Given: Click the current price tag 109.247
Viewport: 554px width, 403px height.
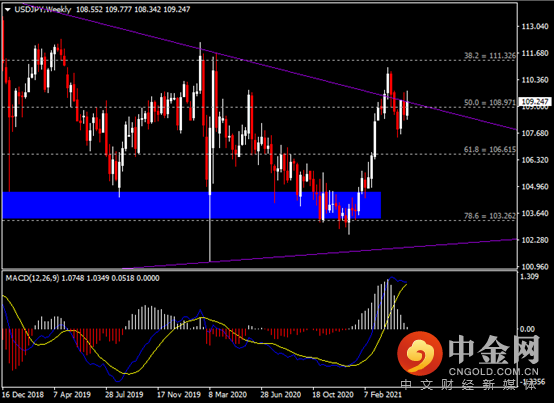Looking at the screenshot, I should pyautogui.click(x=535, y=102).
